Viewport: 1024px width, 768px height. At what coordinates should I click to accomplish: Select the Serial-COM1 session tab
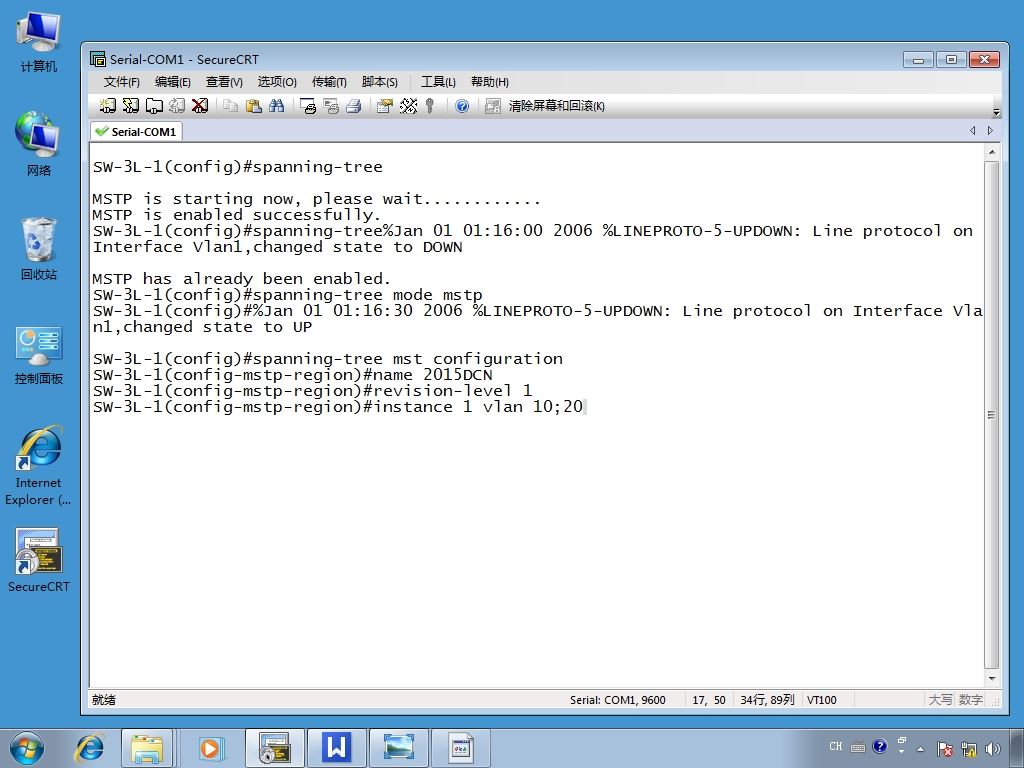[x=136, y=131]
